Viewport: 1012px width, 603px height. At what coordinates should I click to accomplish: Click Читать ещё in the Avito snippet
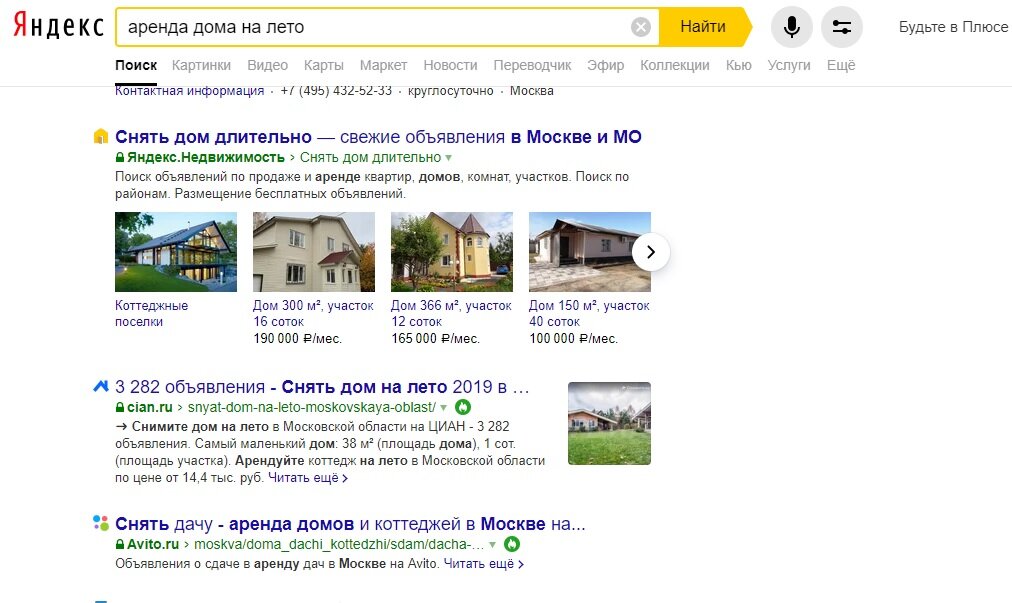point(483,564)
